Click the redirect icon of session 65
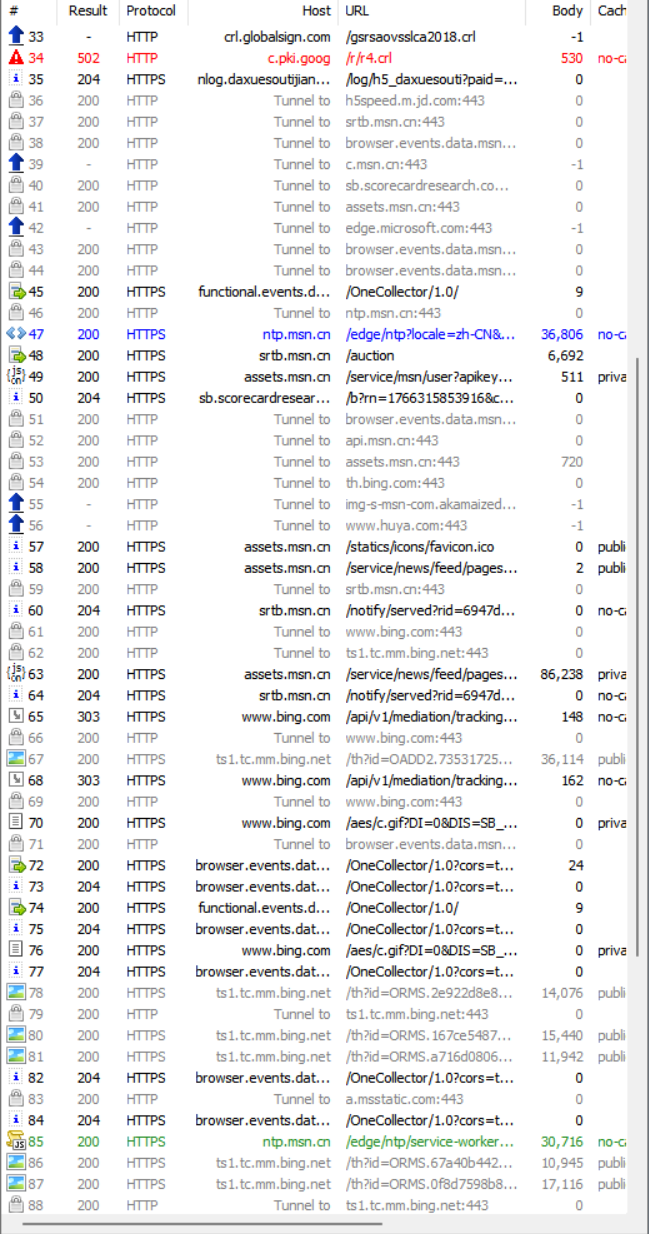The width and height of the screenshot is (649, 1234). (16, 717)
